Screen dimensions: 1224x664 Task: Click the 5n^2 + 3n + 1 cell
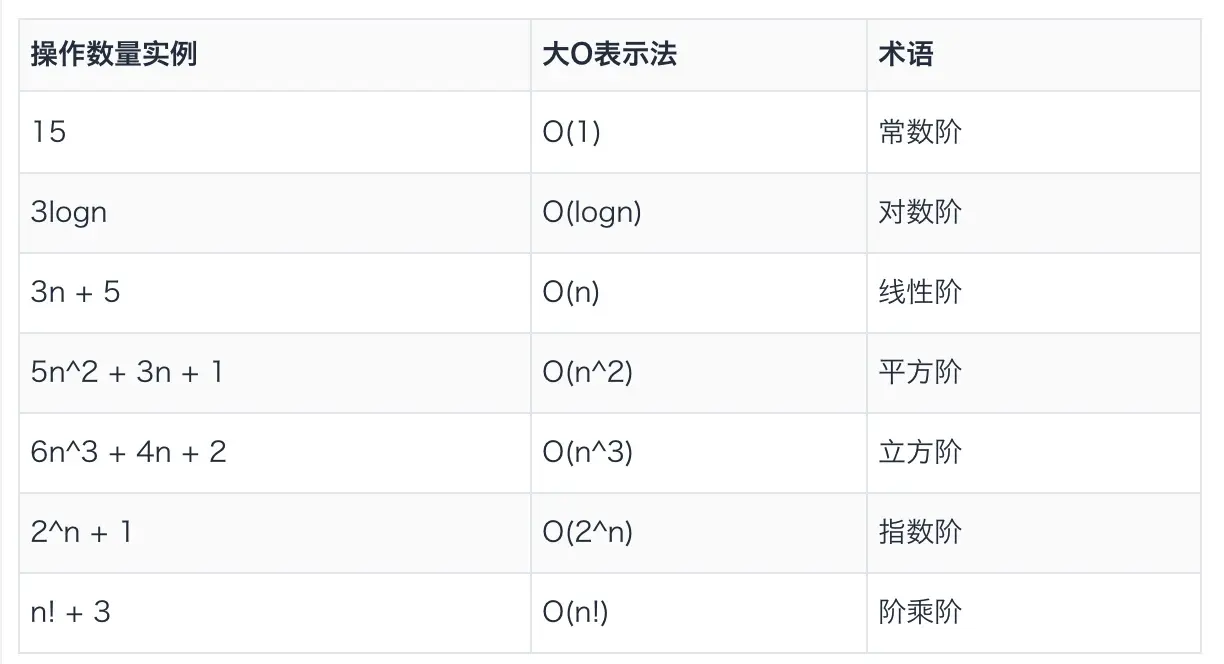click(x=275, y=373)
